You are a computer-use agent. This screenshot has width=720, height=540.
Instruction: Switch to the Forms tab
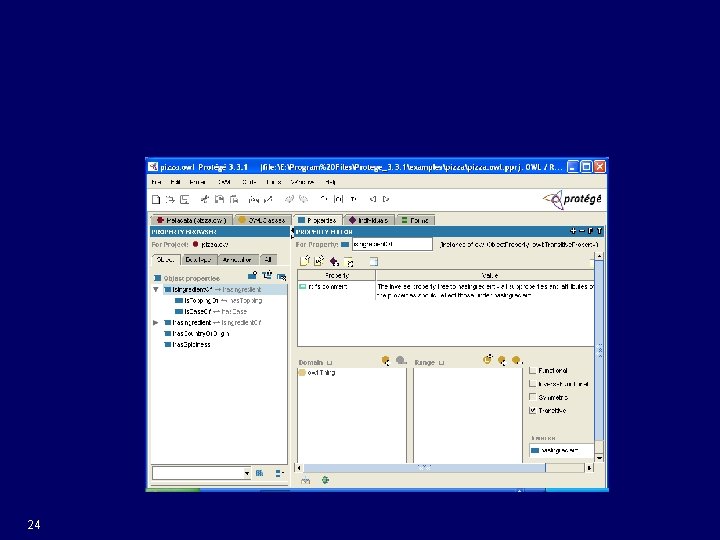[x=415, y=220]
